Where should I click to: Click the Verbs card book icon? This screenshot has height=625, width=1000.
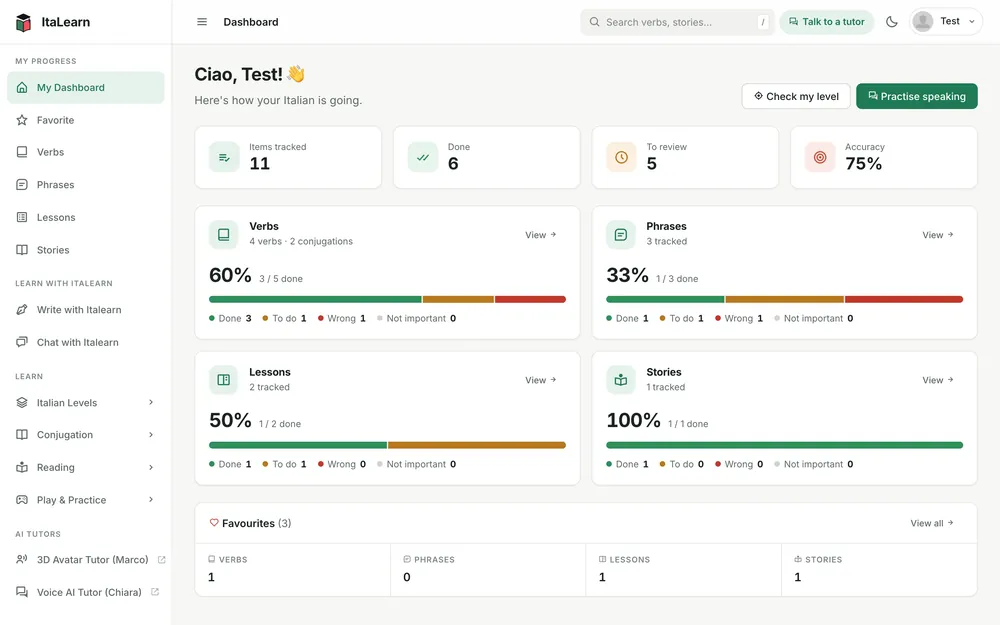click(x=224, y=235)
